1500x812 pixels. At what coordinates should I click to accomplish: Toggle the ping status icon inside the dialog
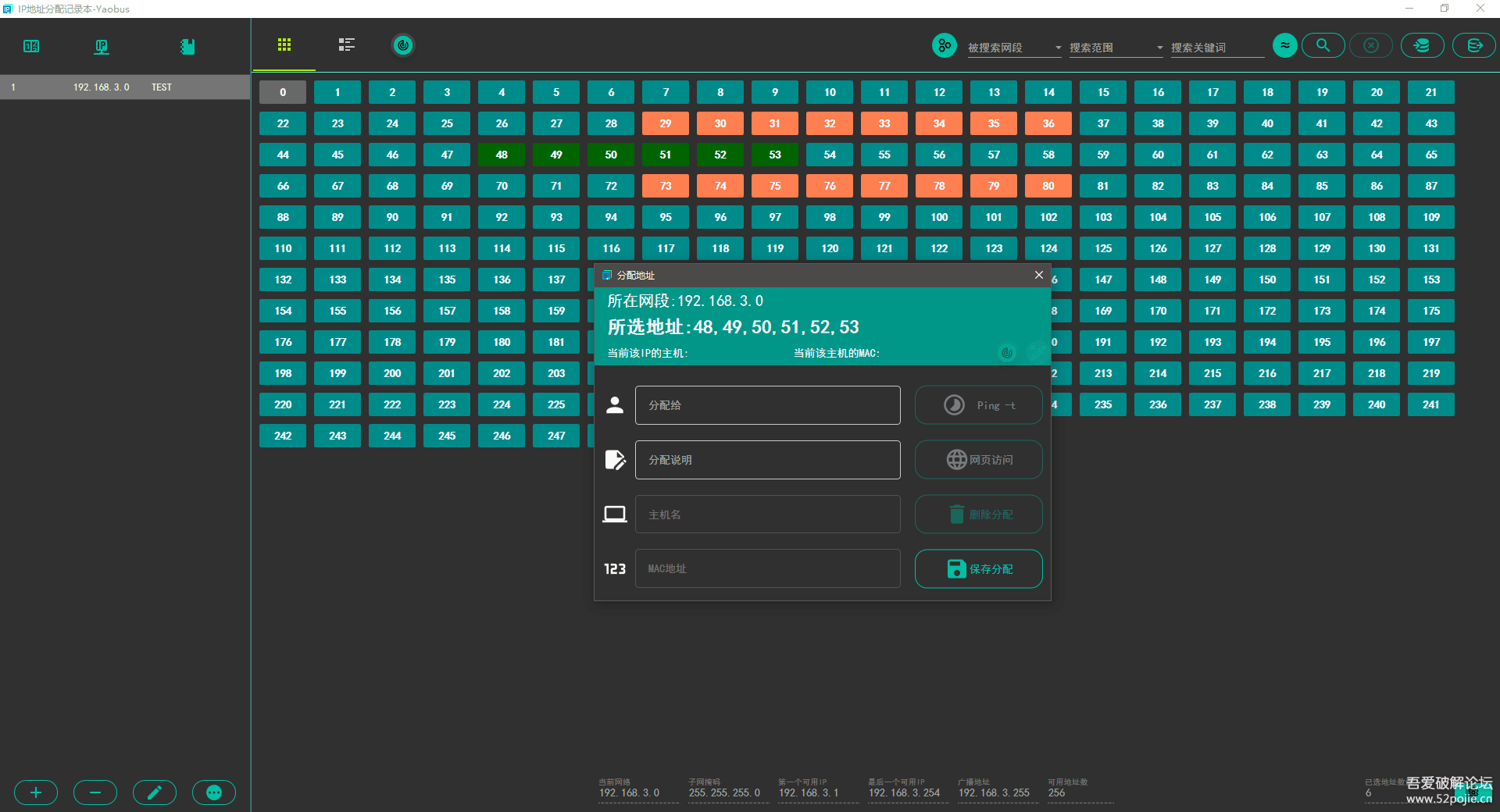point(1006,353)
